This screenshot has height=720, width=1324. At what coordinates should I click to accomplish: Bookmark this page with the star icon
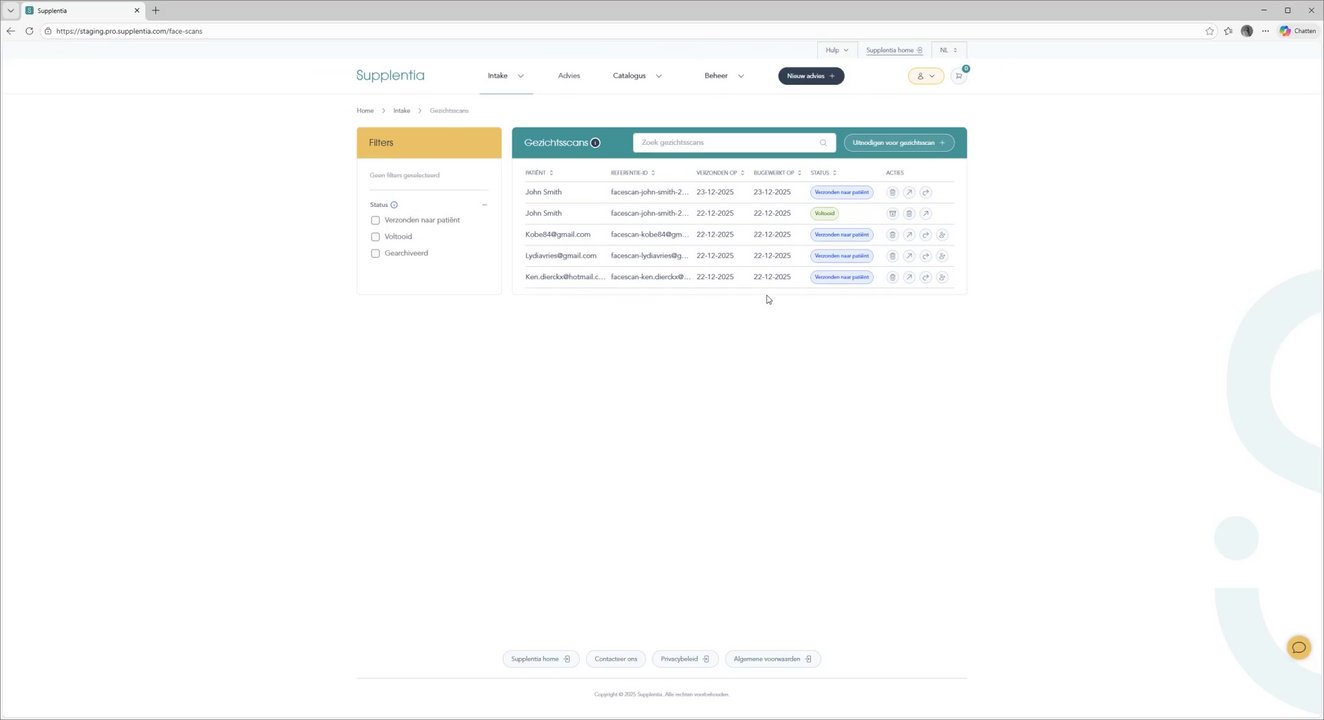(x=1210, y=31)
